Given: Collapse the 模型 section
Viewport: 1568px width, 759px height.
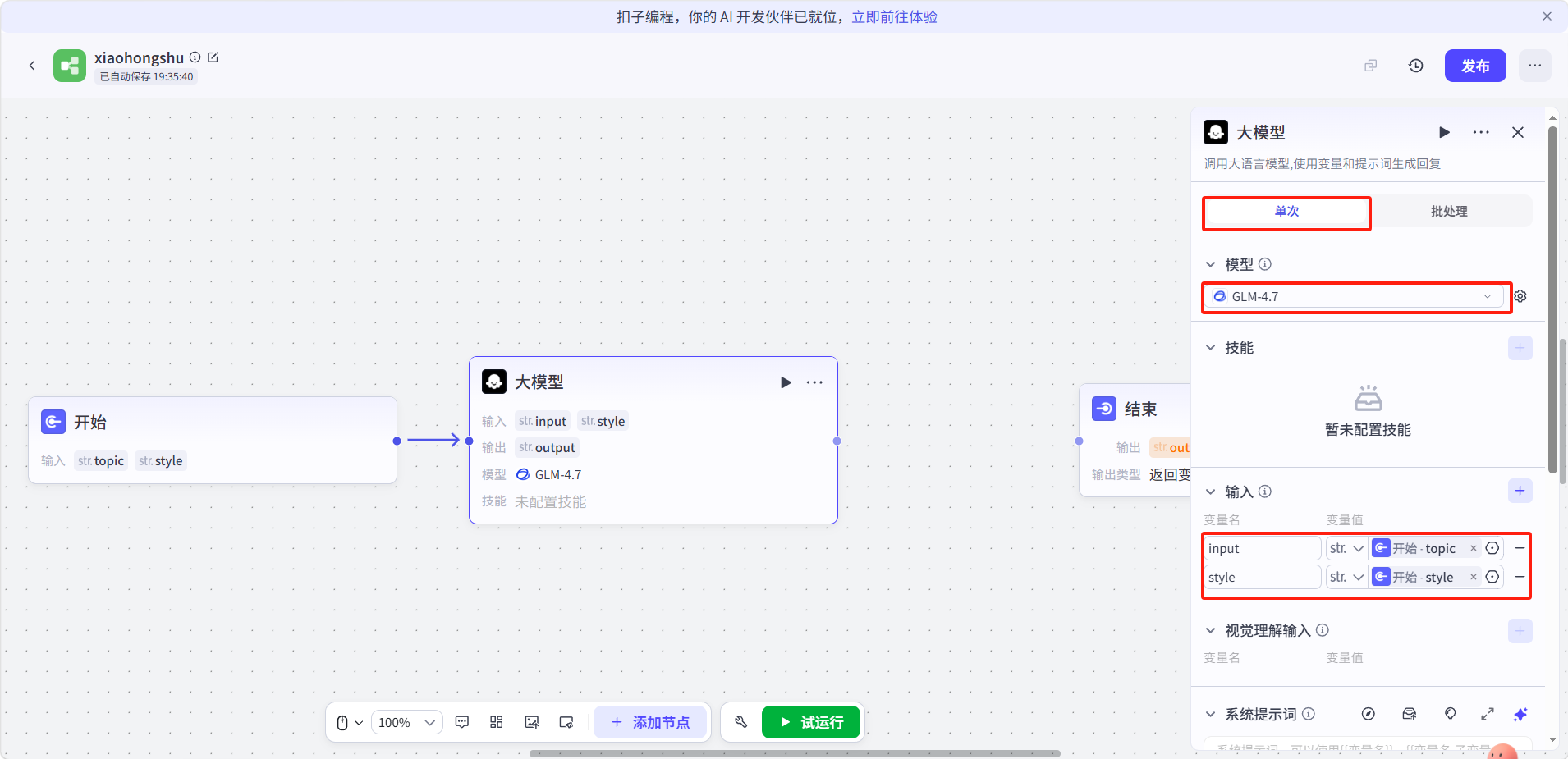Looking at the screenshot, I should (1210, 264).
